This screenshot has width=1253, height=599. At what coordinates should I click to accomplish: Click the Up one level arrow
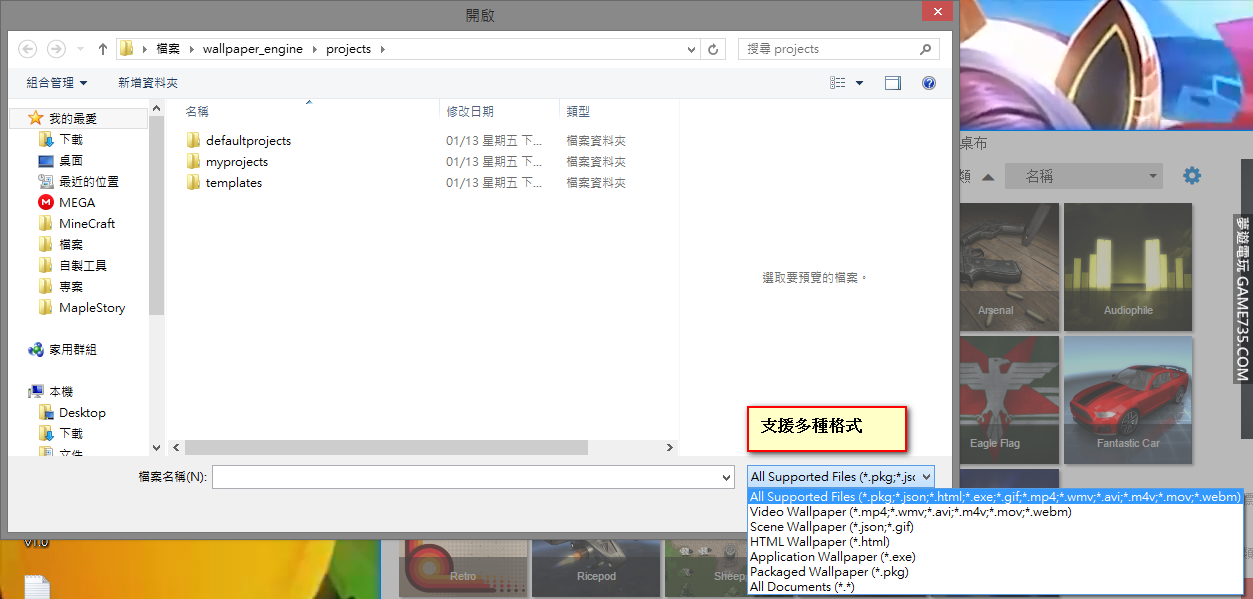pyautogui.click(x=103, y=49)
